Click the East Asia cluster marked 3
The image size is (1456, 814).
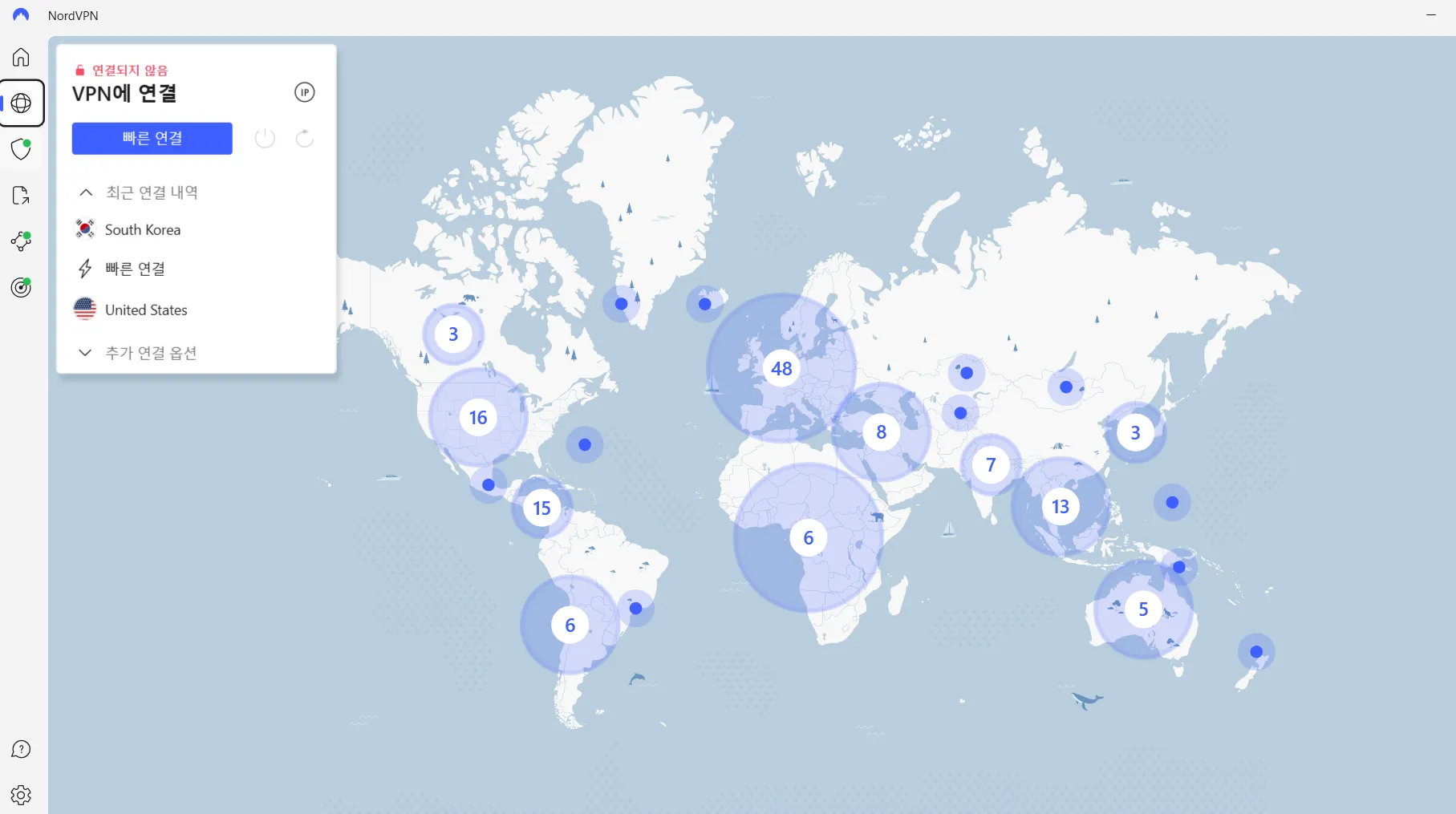pyautogui.click(x=1135, y=433)
